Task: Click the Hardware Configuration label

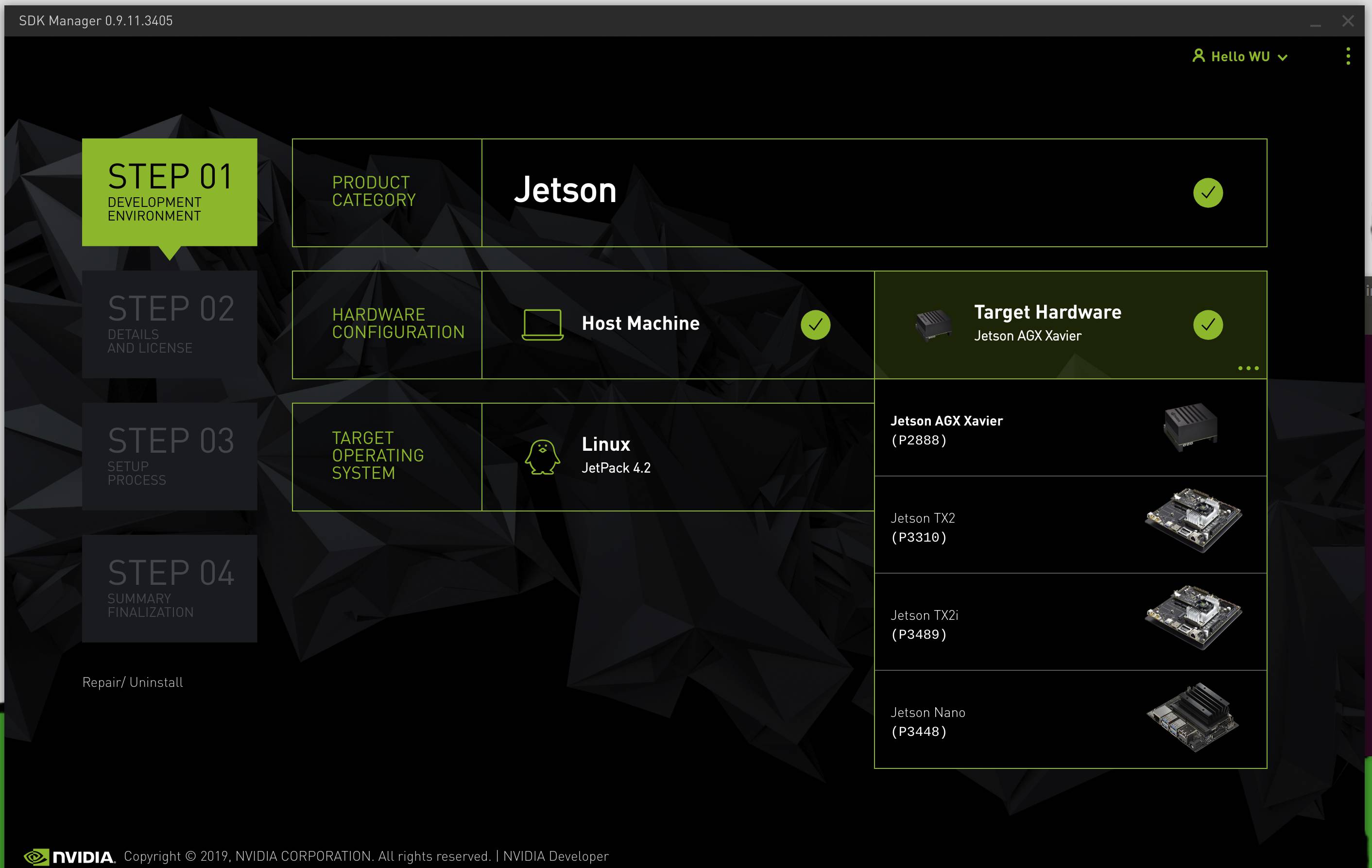Action: coord(398,323)
